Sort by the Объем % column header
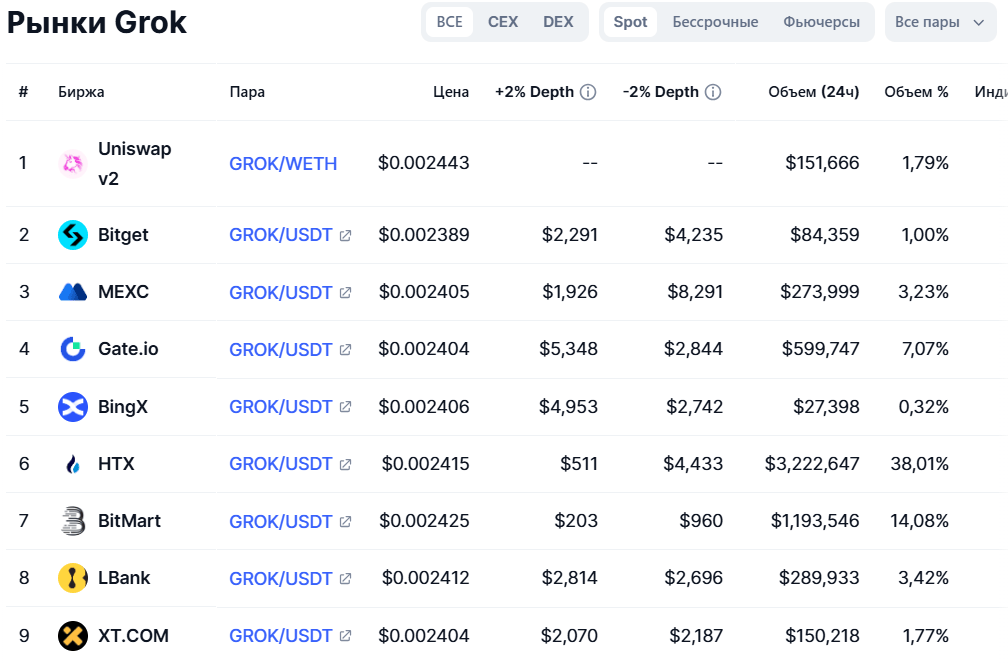 (x=917, y=92)
